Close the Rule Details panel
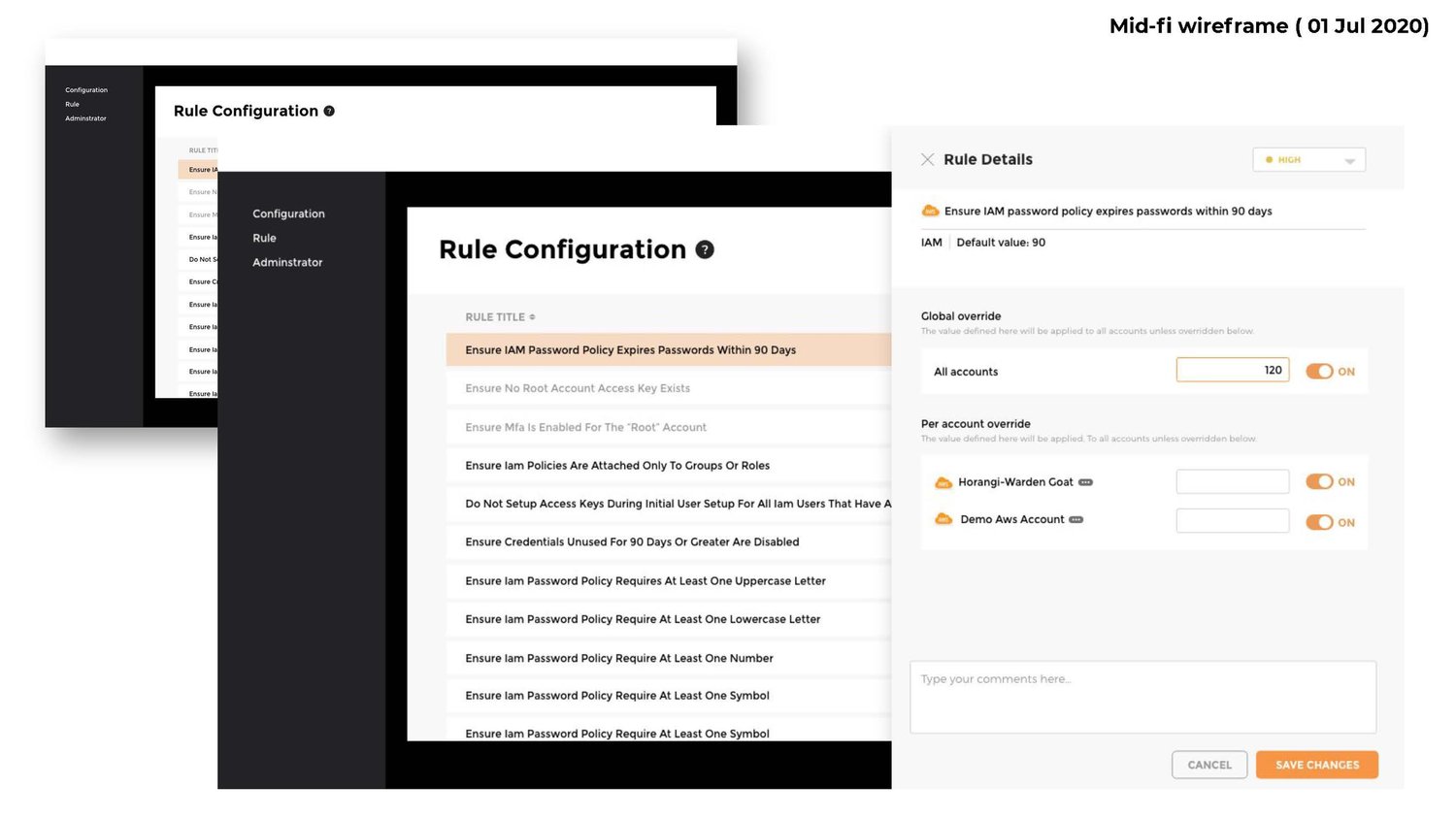The width and height of the screenshot is (1456, 819). [x=927, y=159]
